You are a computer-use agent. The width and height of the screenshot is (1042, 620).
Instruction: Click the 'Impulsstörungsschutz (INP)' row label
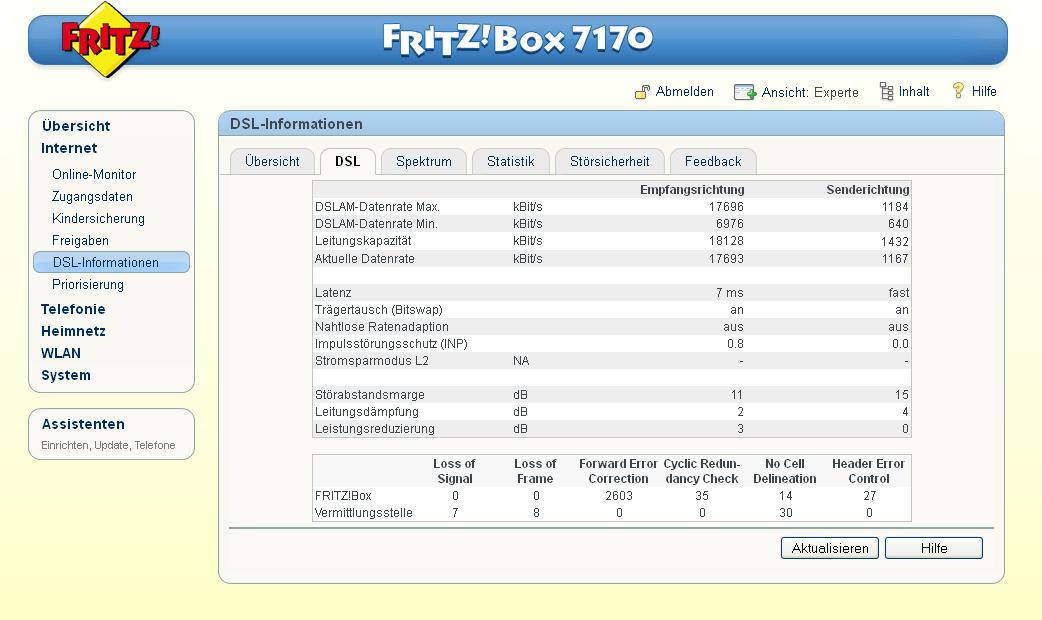(391, 344)
